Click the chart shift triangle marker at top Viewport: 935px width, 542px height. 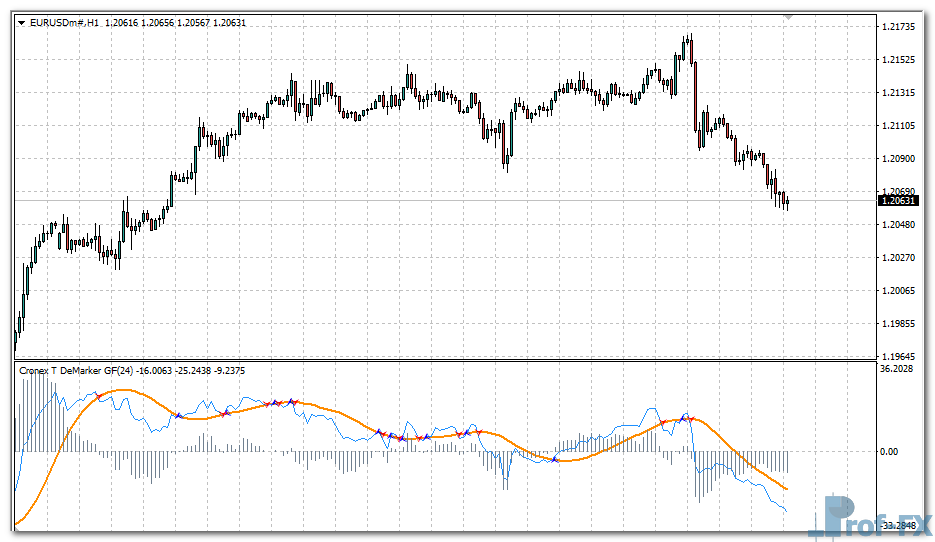tap(790, 17)
